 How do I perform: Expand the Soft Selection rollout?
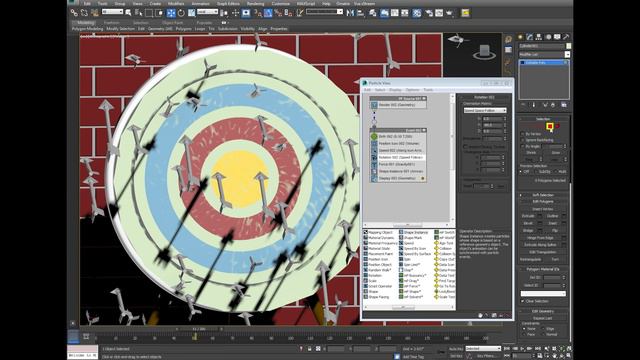click(543, 195)
